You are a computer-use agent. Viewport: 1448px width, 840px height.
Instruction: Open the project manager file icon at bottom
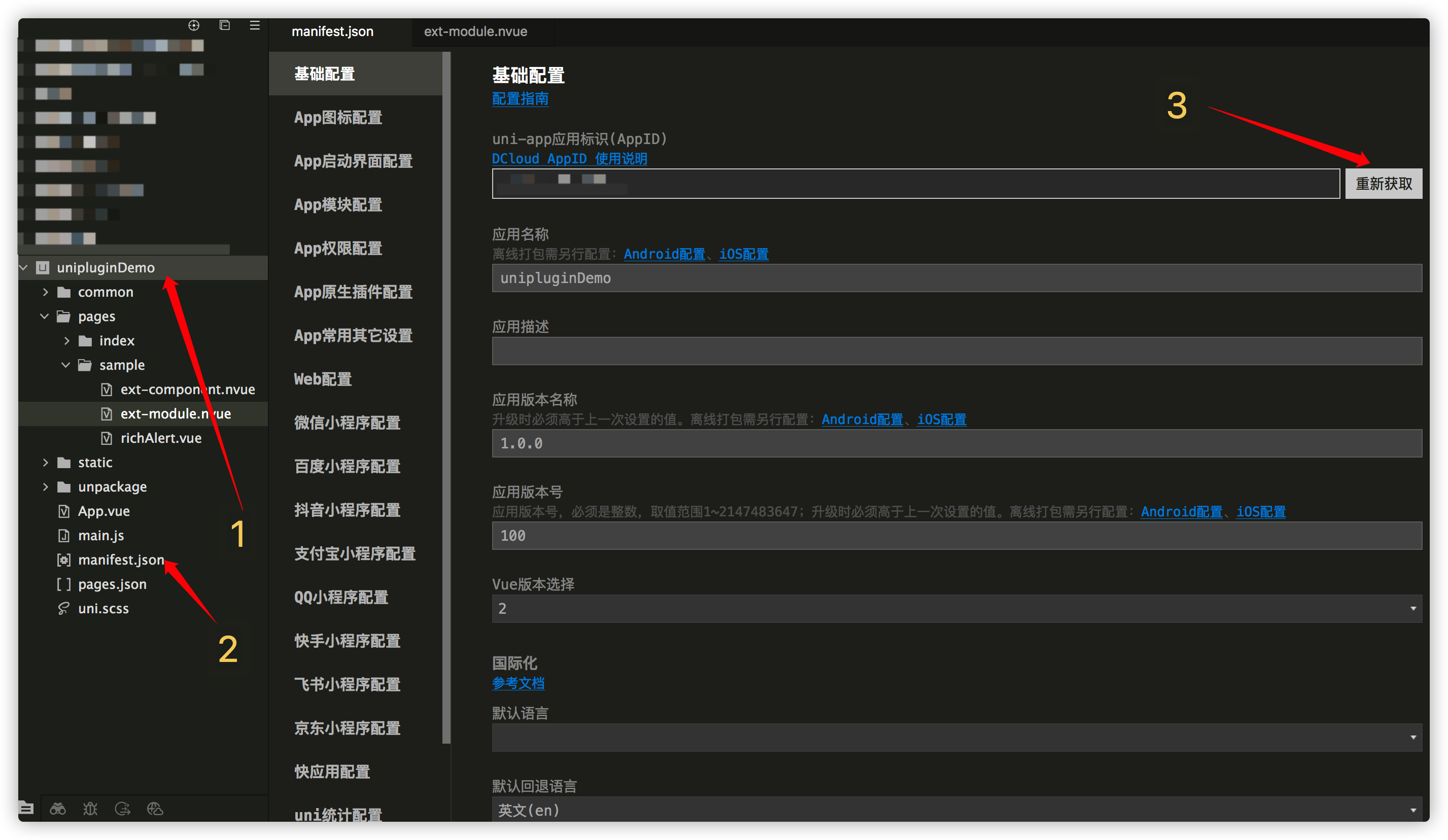point(26,809)
